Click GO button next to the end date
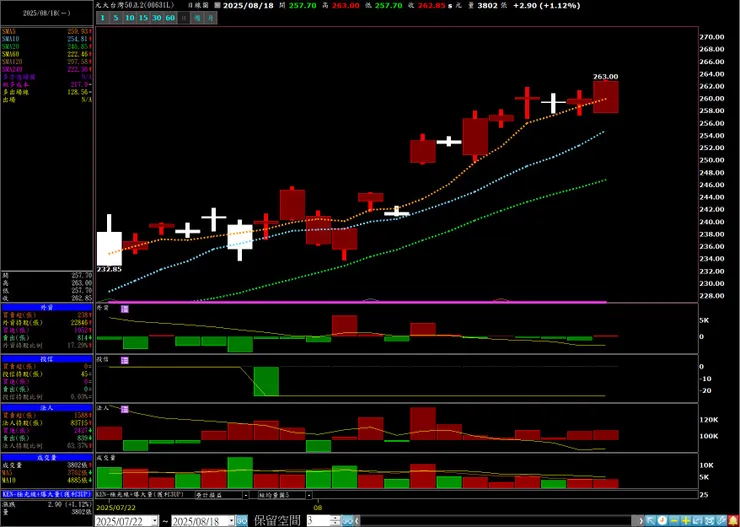 [242, 521]
